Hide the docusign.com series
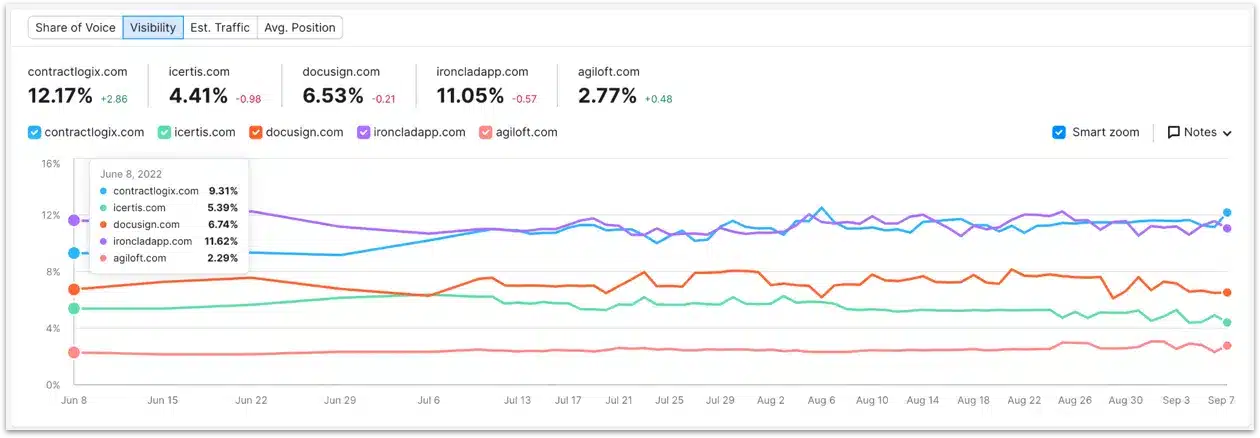 (256, 132)
